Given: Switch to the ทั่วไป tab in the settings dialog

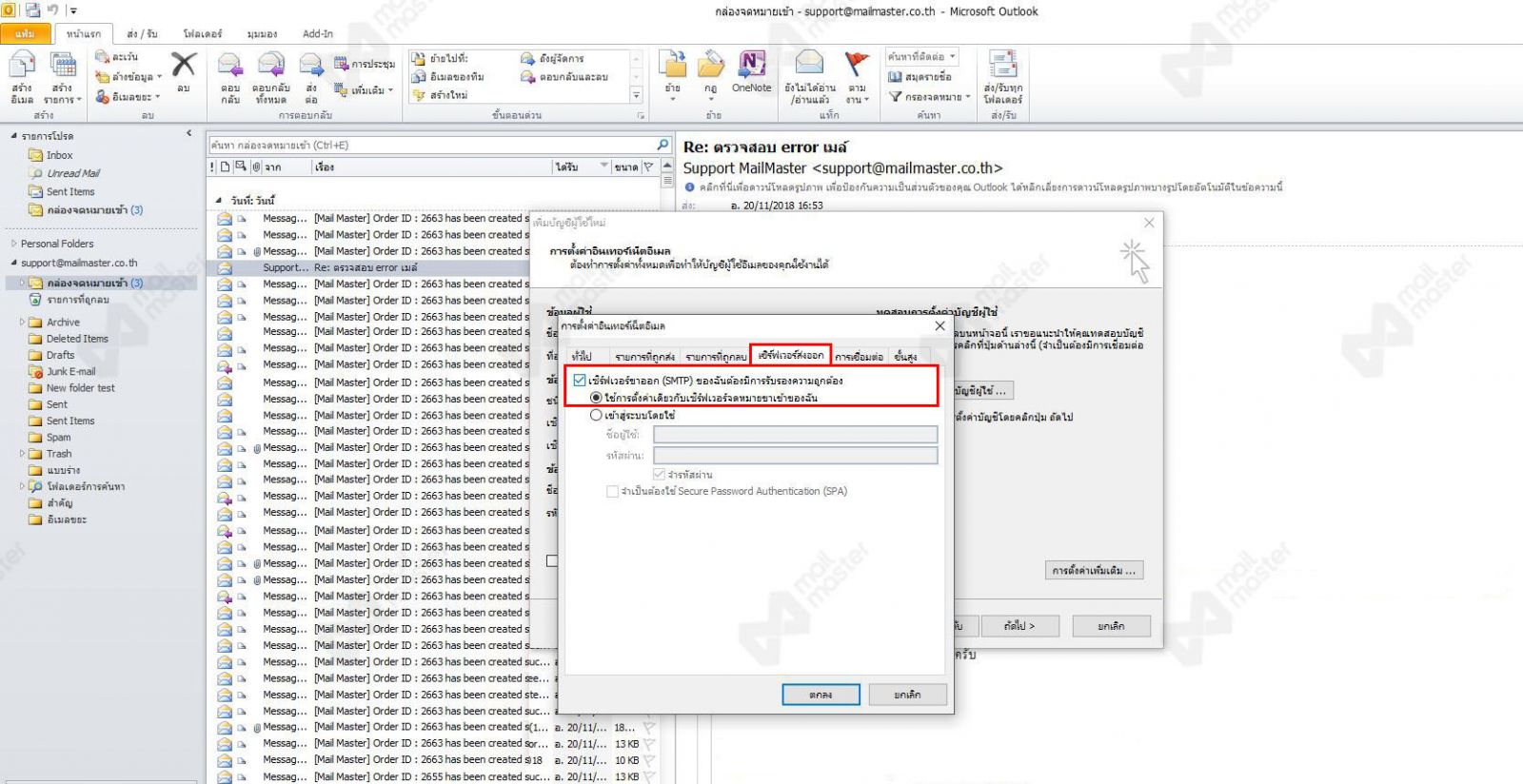Looking at the screenshot, I should tap(582, 357).
